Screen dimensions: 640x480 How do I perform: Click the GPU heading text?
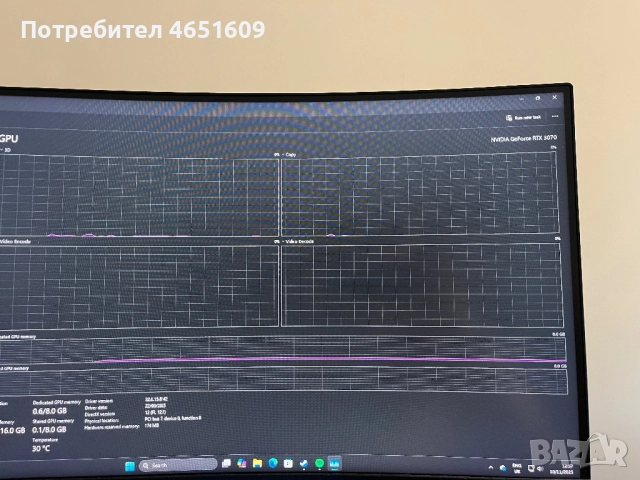coord(9,138)
